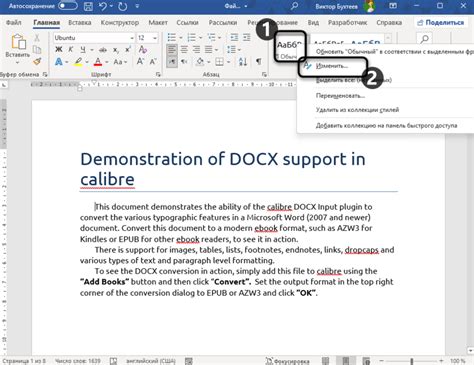Show paragraph marks with ¶ icon
The width and height of the screenshot is (474, 365).
tap(259, 62)
